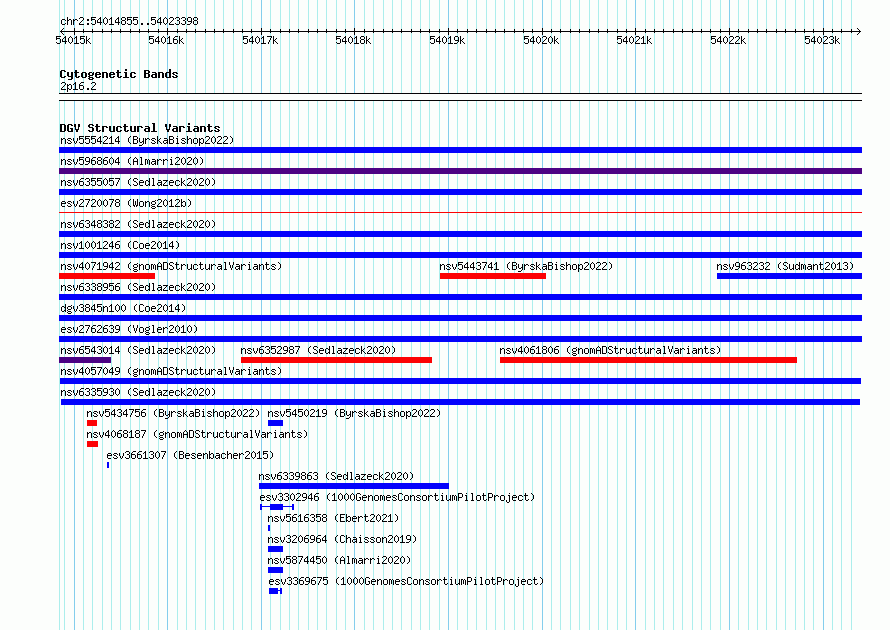Click the blue bar under nsv6339863
Screen dimensions: 890x630
click(x=354, y=486)
